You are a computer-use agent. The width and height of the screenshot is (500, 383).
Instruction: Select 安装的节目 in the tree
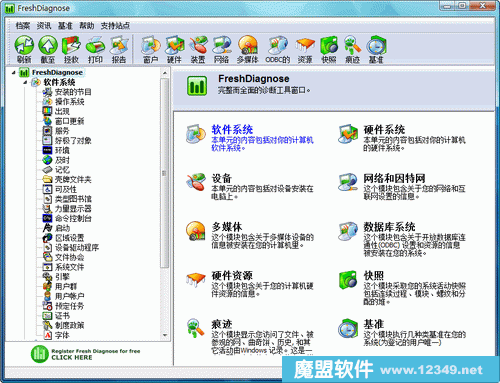(73, 92)
